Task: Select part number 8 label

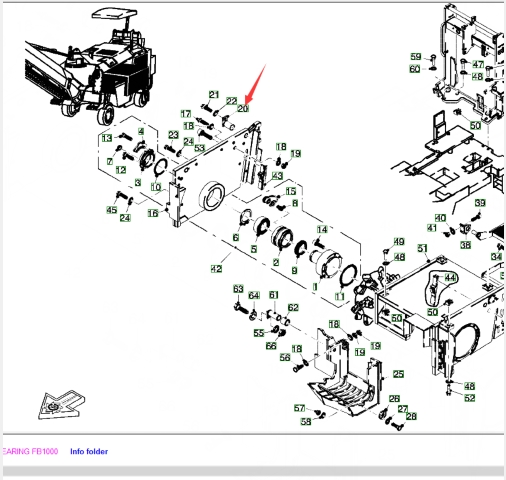Action: pos(295,203)
